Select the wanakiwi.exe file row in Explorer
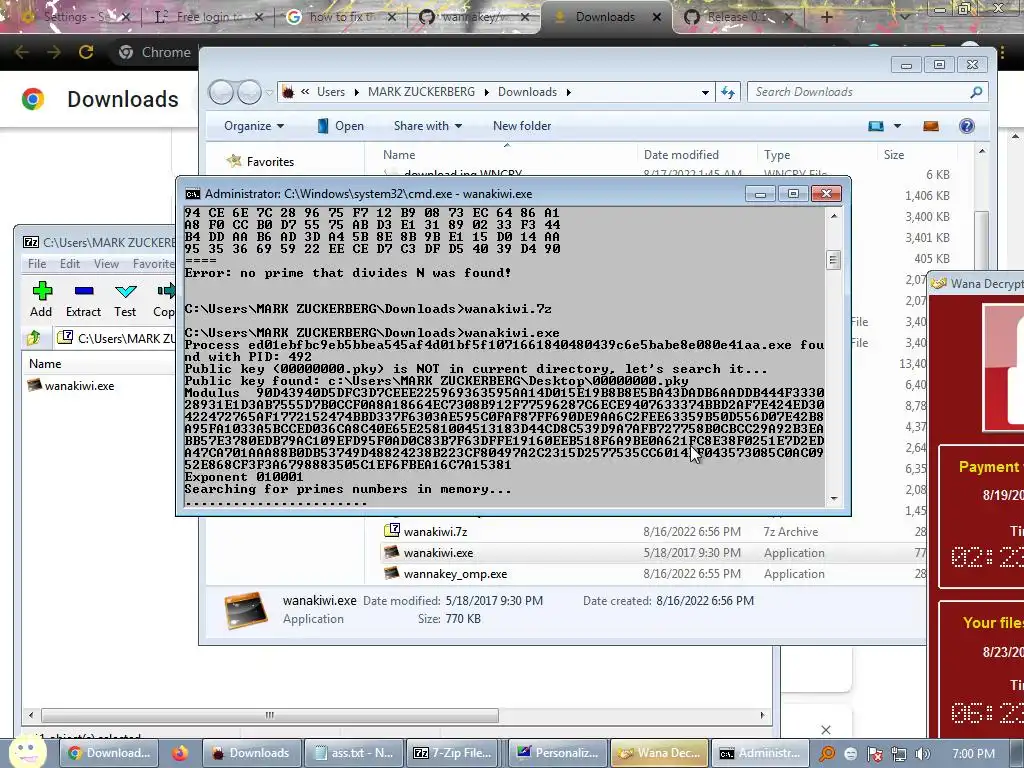The width and height of the screenshot is (1024, 768). click(x=653, y=552)
